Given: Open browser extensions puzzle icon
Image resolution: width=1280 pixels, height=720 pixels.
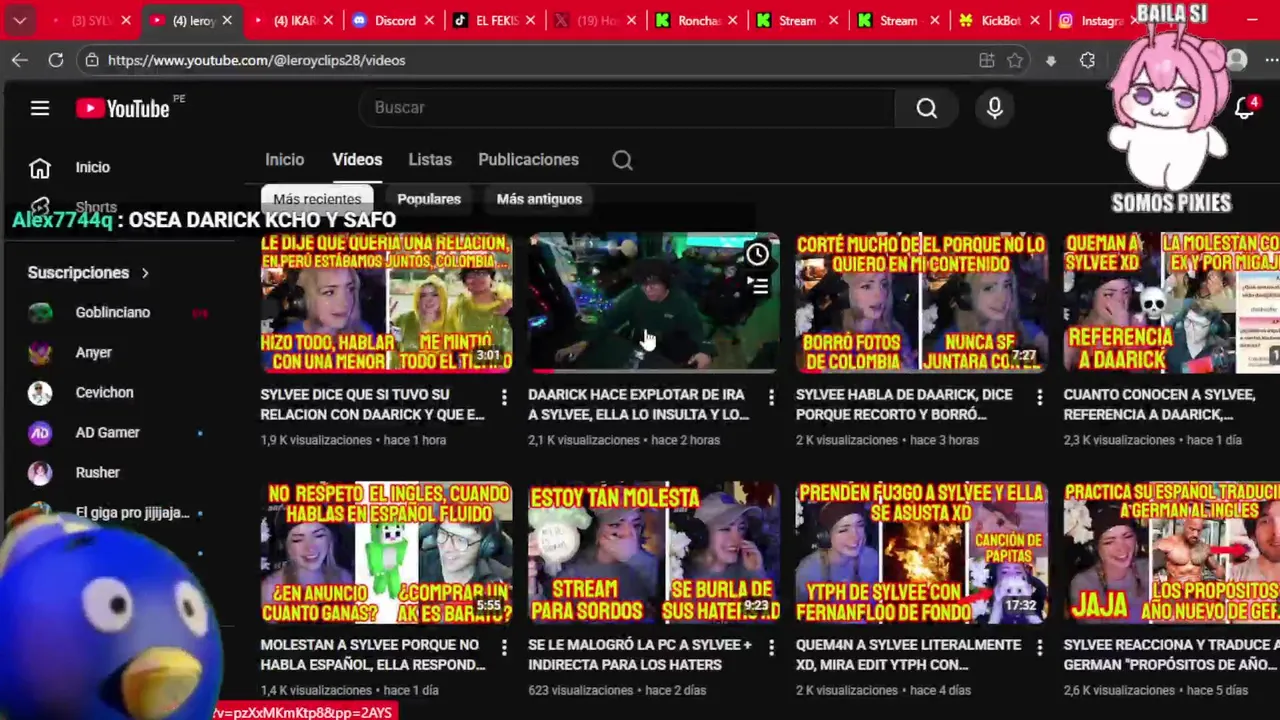Looking at the screenshot, I should tap(1087, 60).
